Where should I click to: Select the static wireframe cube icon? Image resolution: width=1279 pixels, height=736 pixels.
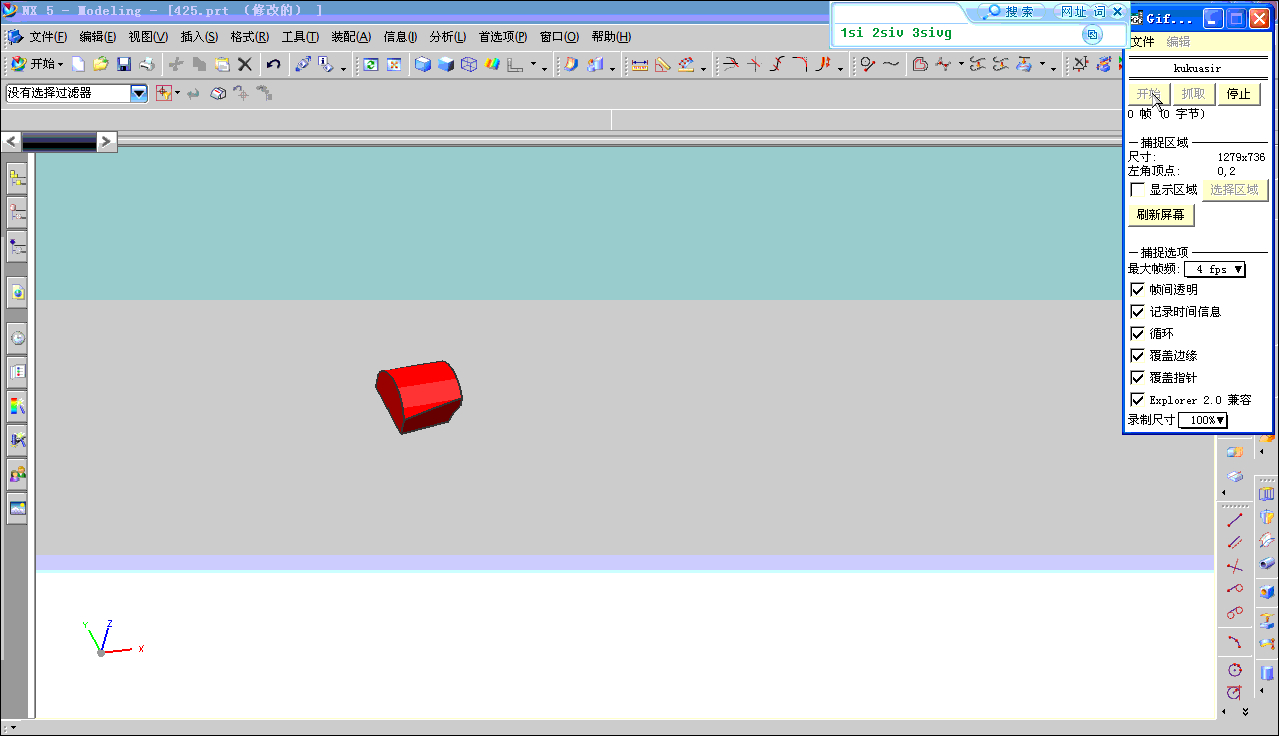(x=469, y=64)
